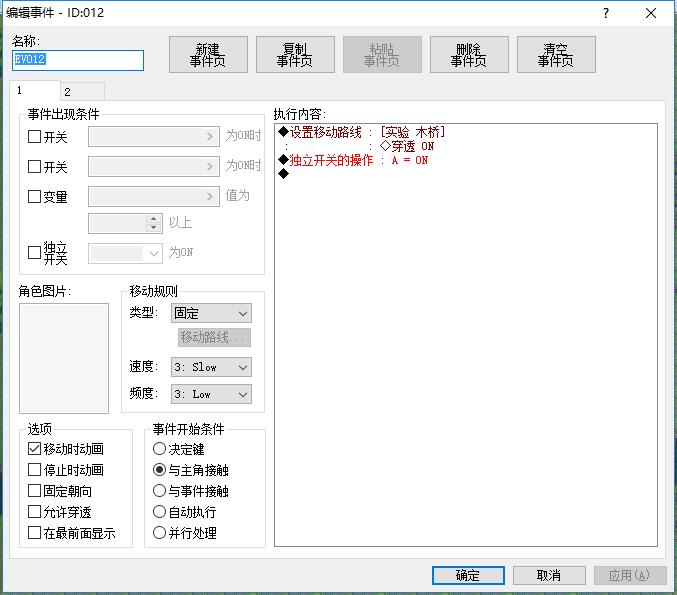Enable the second 开关 condition checkbox
This screenshot has height=595, width=677.
(x=34, y=167)
